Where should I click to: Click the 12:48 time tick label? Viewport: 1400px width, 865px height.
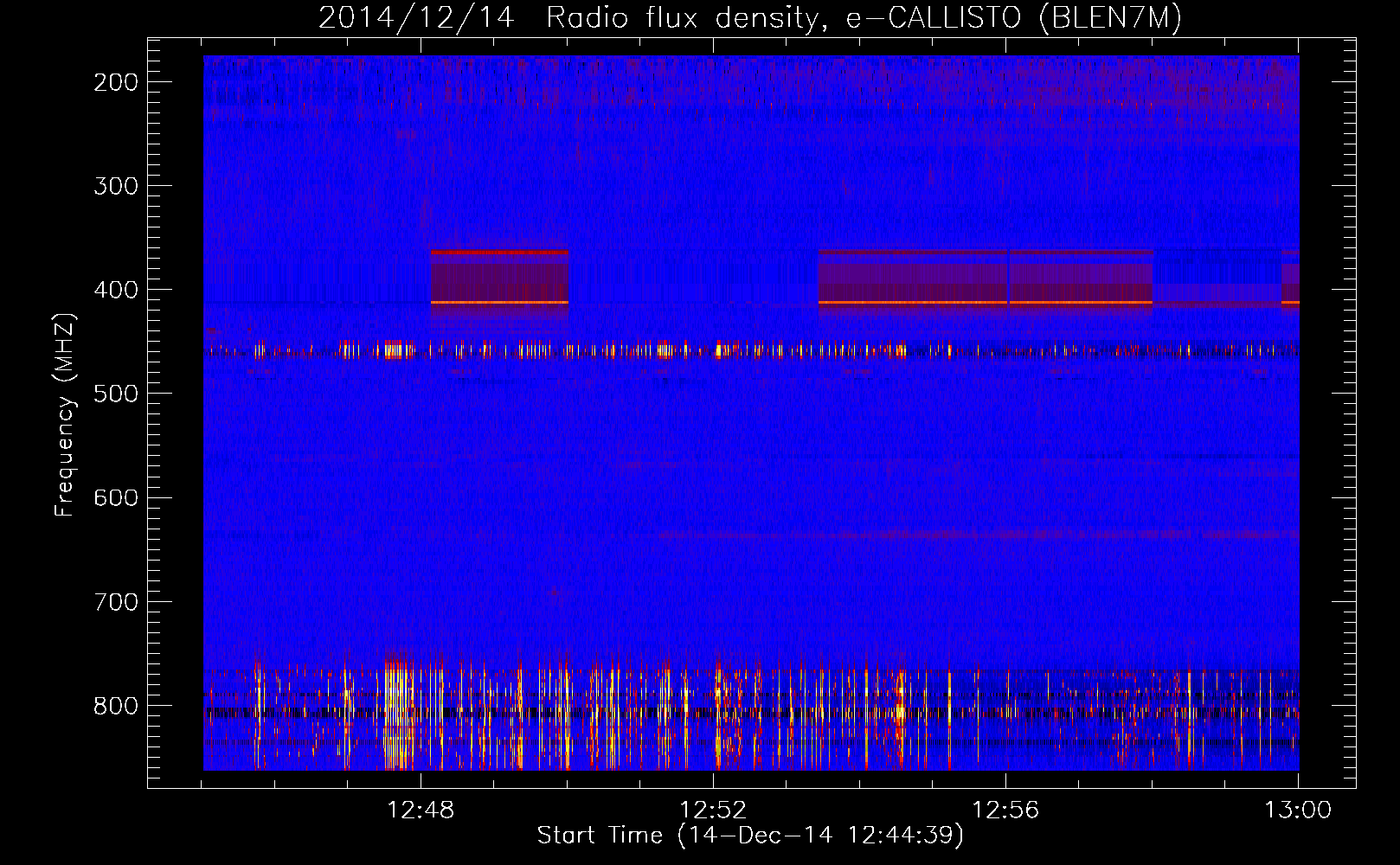[x=421, y=811]
